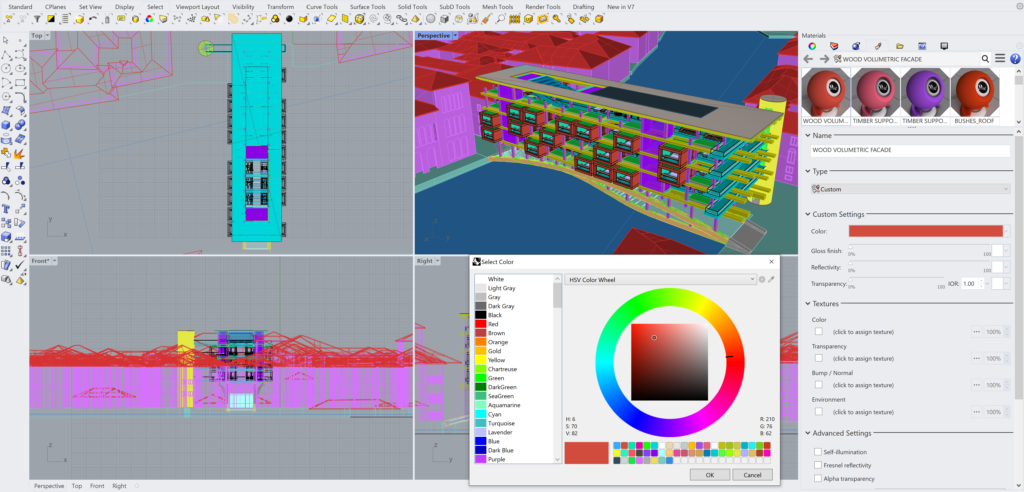Open the Front viewport title dropdown
Viewport: 1024px width, 492px height.
(x=54, y=261)
